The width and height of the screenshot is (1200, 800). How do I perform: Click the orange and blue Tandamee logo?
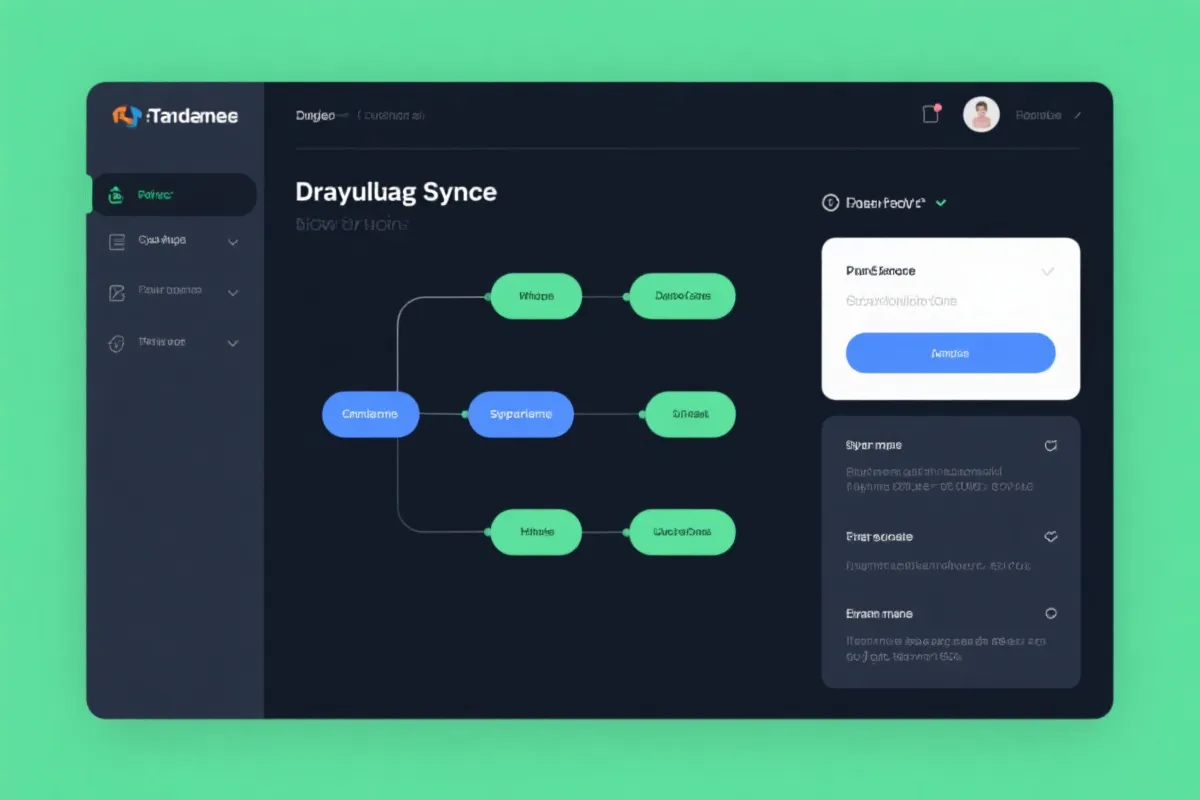pos(127,116)
